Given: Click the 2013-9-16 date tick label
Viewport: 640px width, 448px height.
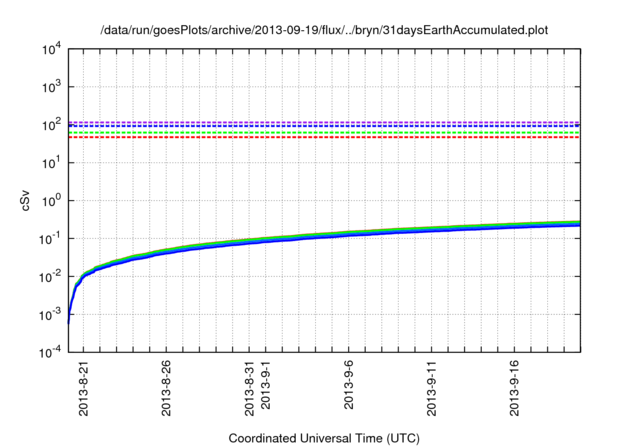Looking at the screenshot, I should click(514, 388).
